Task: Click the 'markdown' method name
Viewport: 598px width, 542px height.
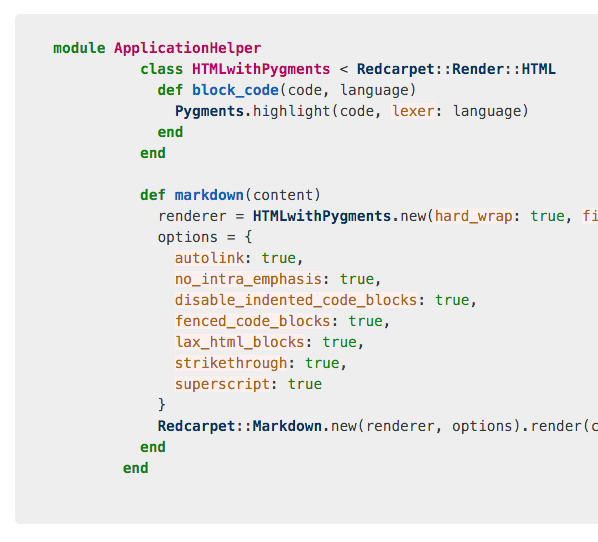Action: [209, 195]
